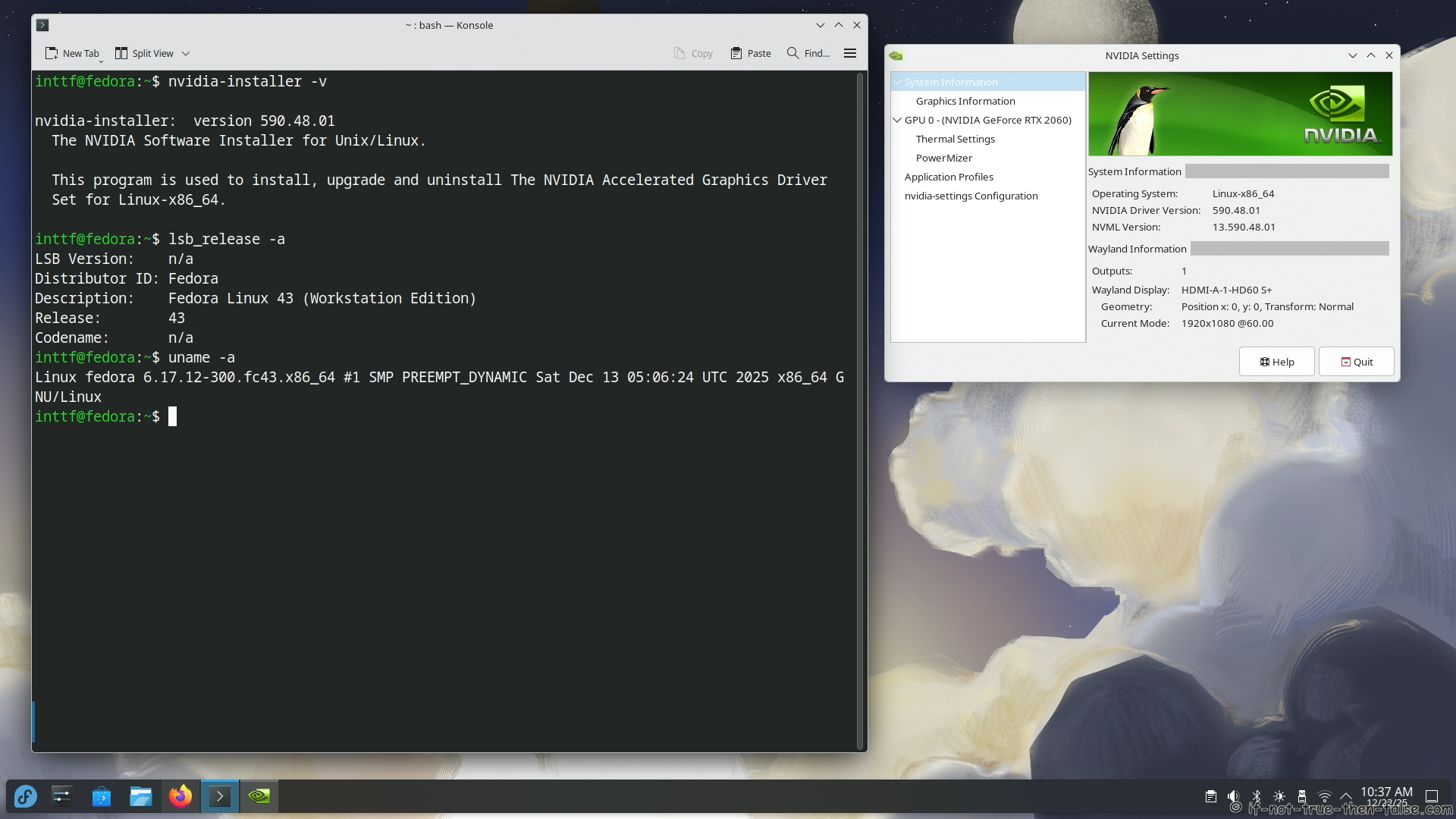Click the 'Fedora Linux 43 (Workstation Edition)' text
The image size is (1456, 819).
(x=322, y=298)
